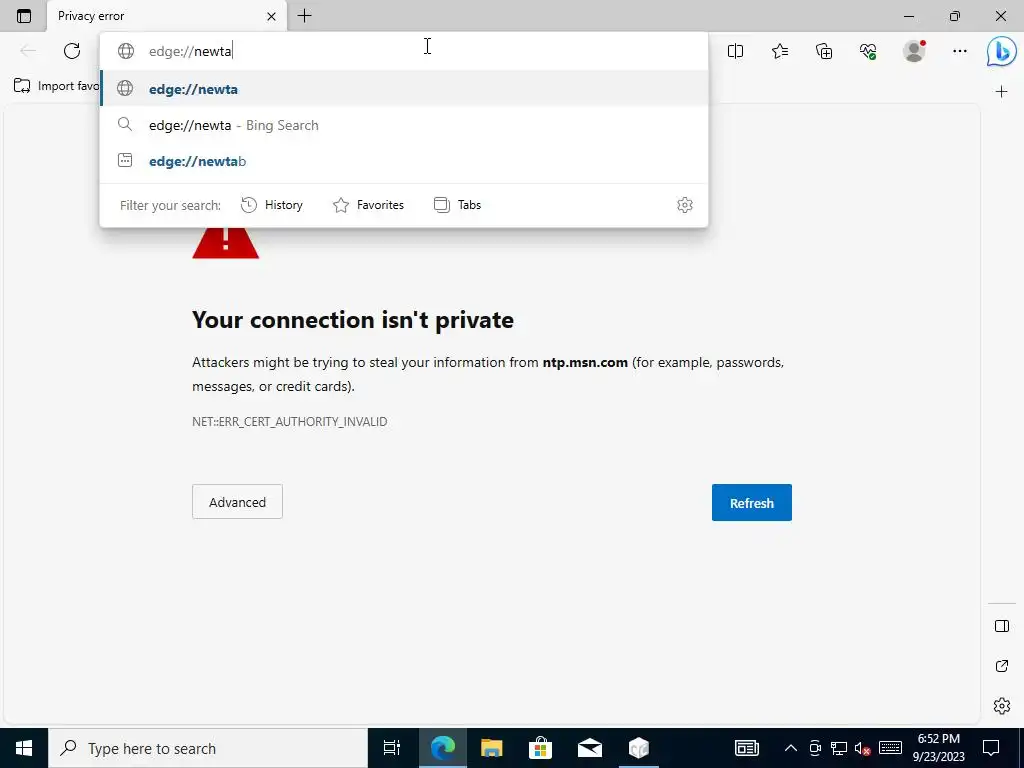Image resolution: width=1024 pixels, height=768 pixels.
Task: Select edge://newta Bing Search suggestion
Action: click(x=404, y=125)
